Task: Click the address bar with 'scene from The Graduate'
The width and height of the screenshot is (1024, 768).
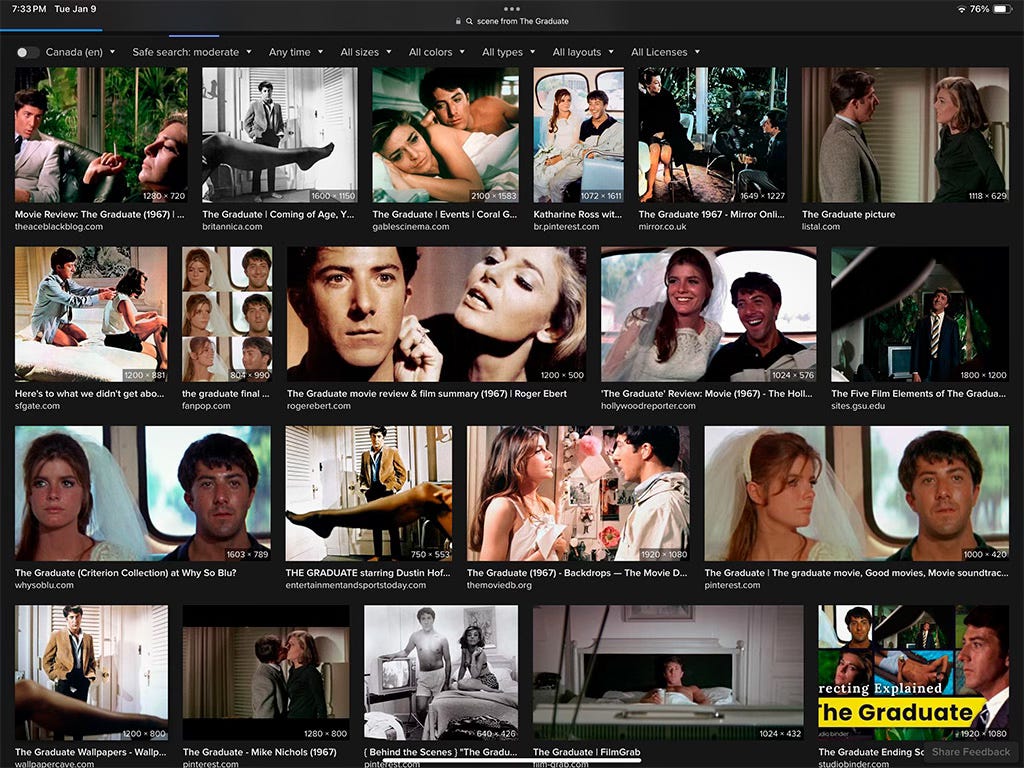Action: [512, 21]
